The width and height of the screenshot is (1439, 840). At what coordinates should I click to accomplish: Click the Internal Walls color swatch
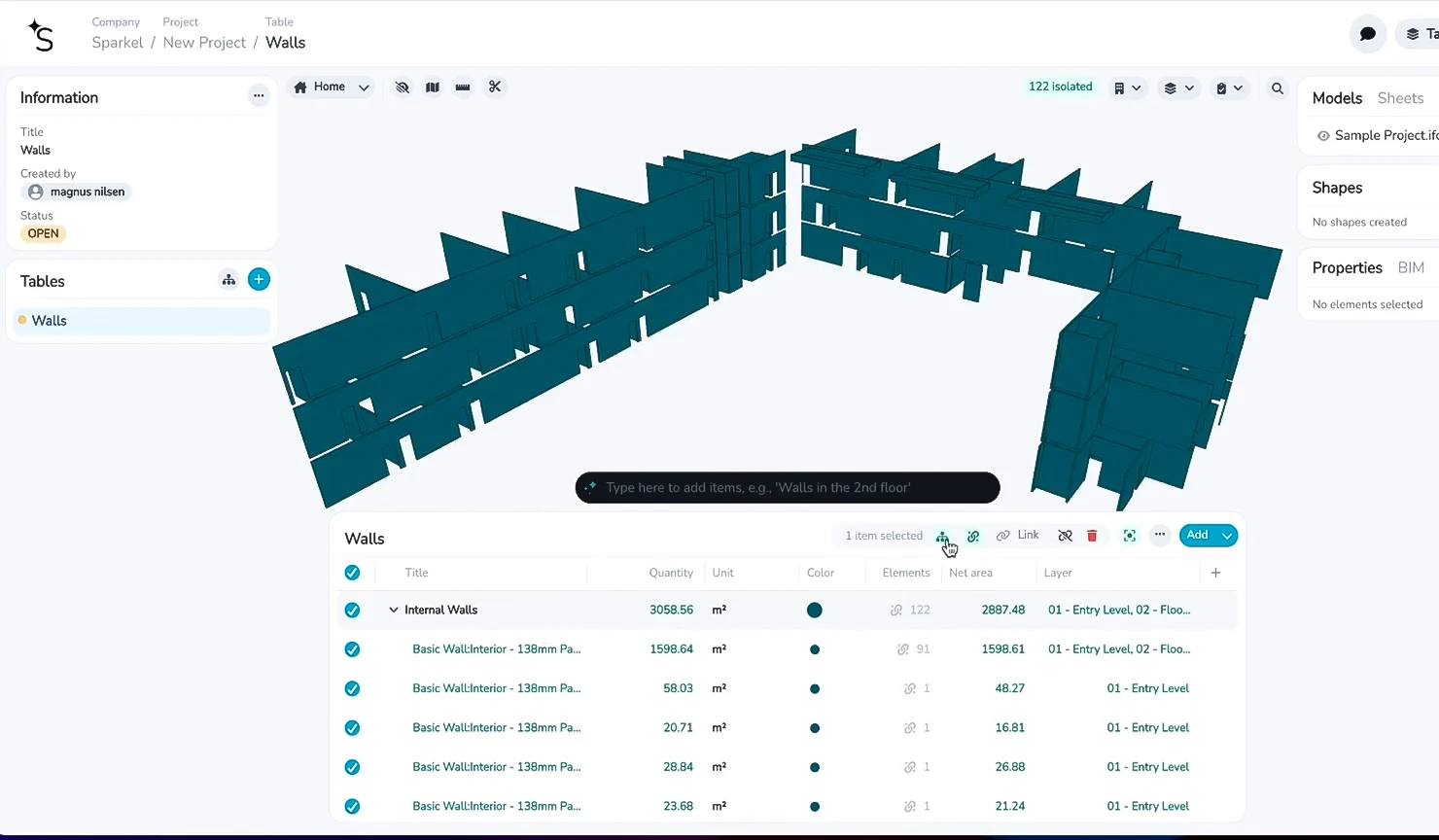[x=815, y=611]
